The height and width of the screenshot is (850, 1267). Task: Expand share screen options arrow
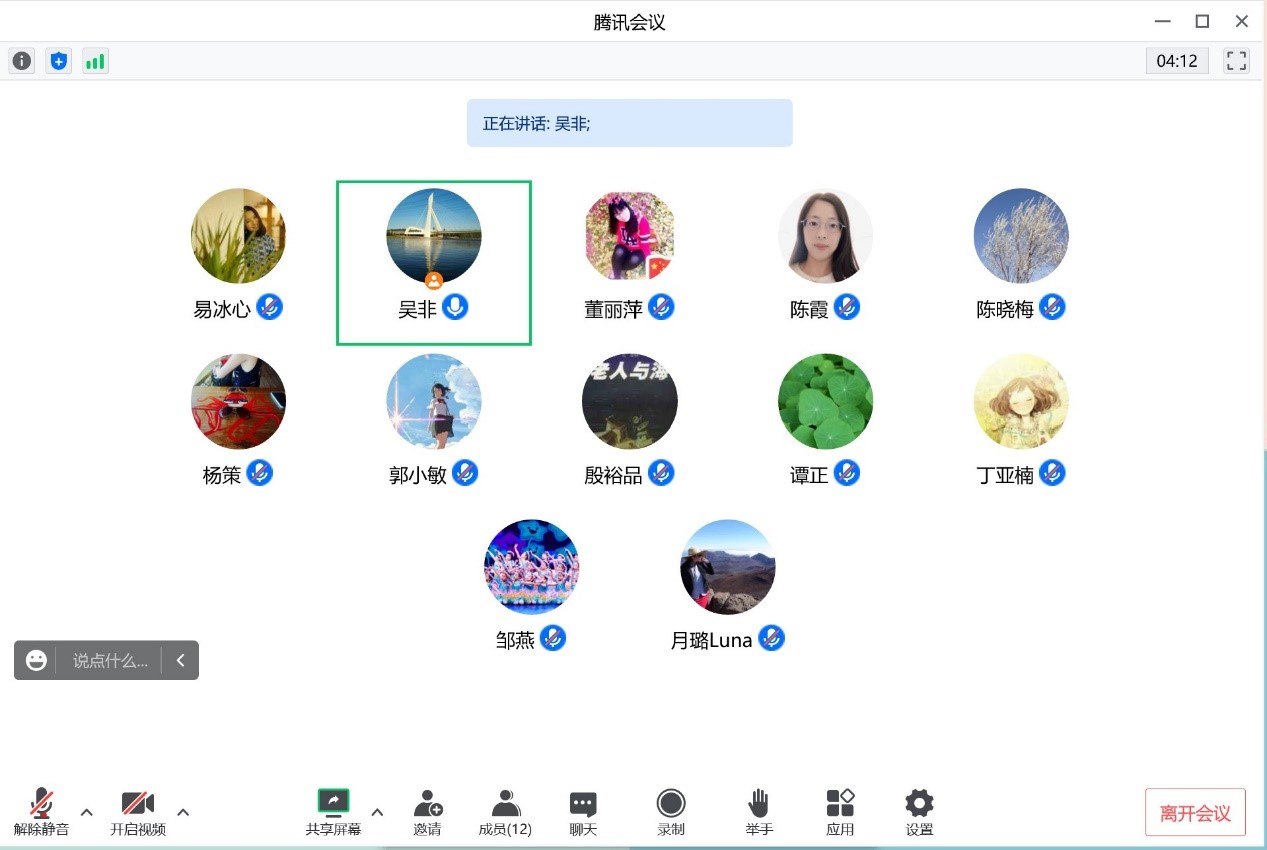coord(377,812)
